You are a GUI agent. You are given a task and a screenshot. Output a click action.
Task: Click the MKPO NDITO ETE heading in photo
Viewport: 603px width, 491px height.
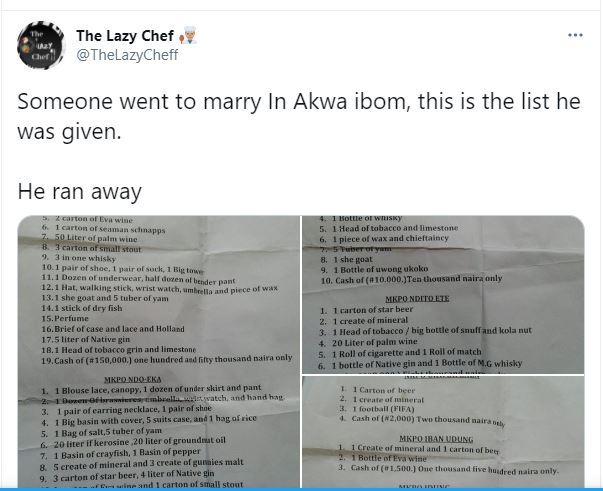(x=417, y=298)
